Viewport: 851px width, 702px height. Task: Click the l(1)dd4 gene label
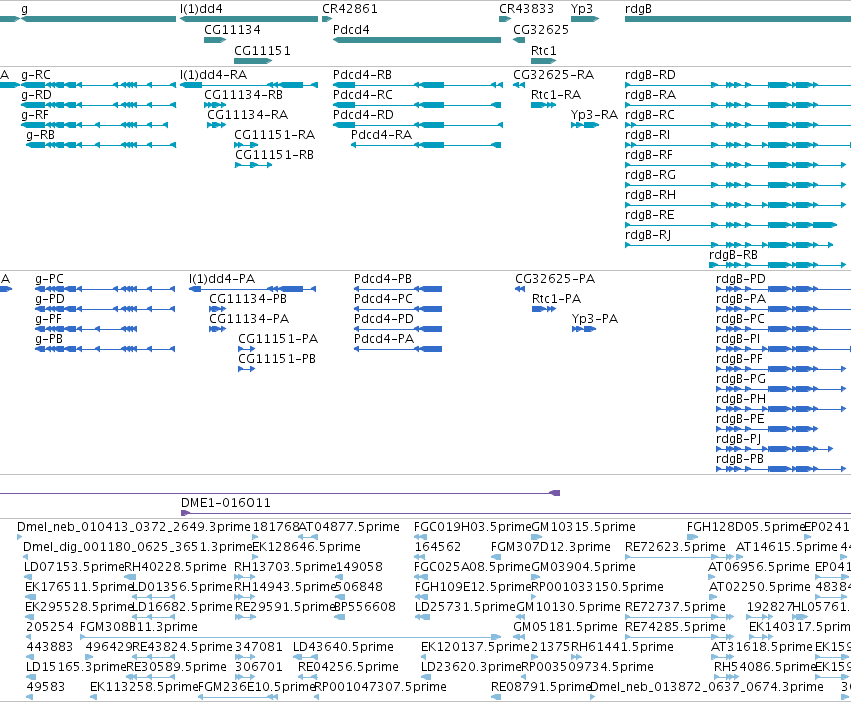coord(201,9)
